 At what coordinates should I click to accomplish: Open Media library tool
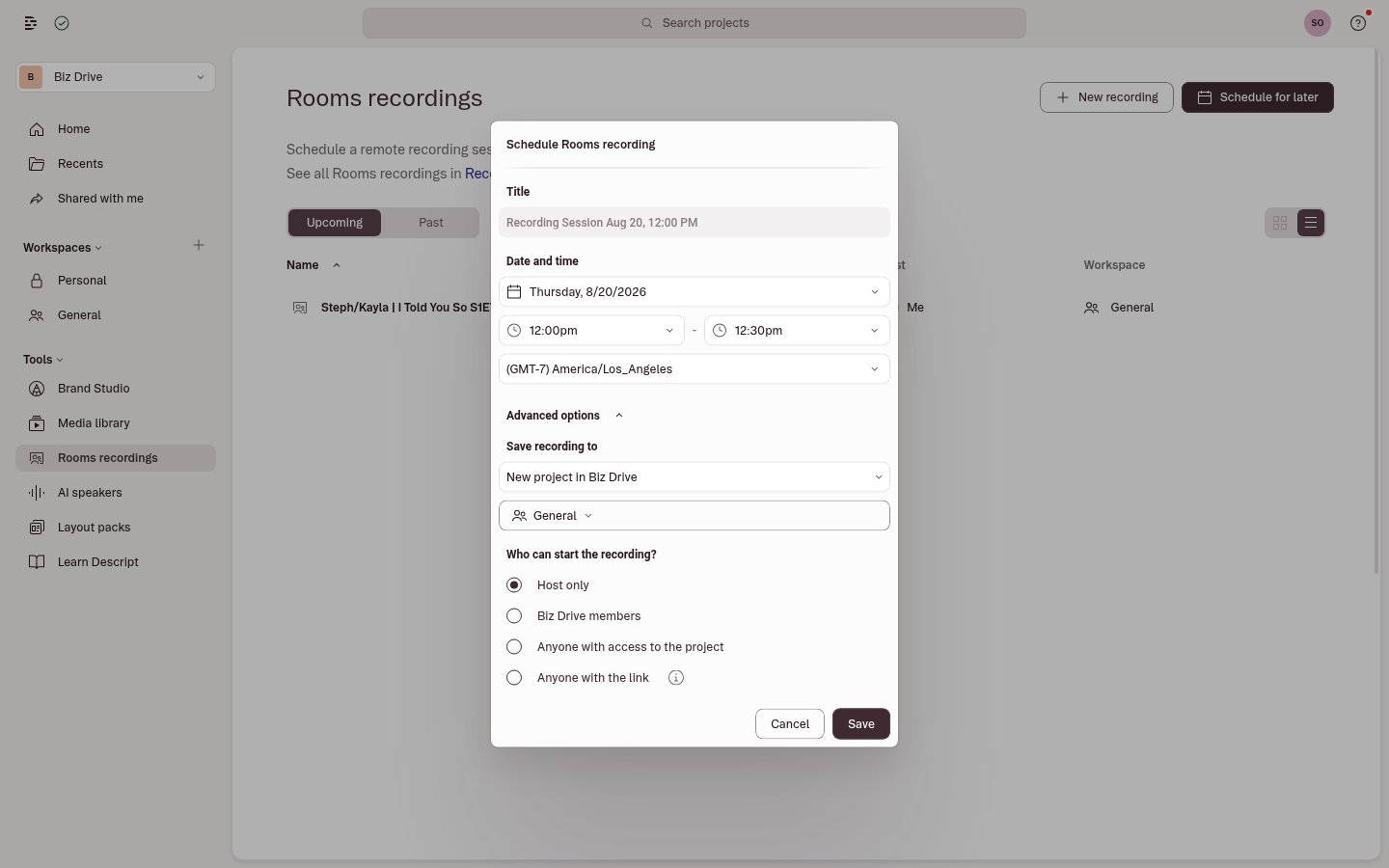(116, 423)
